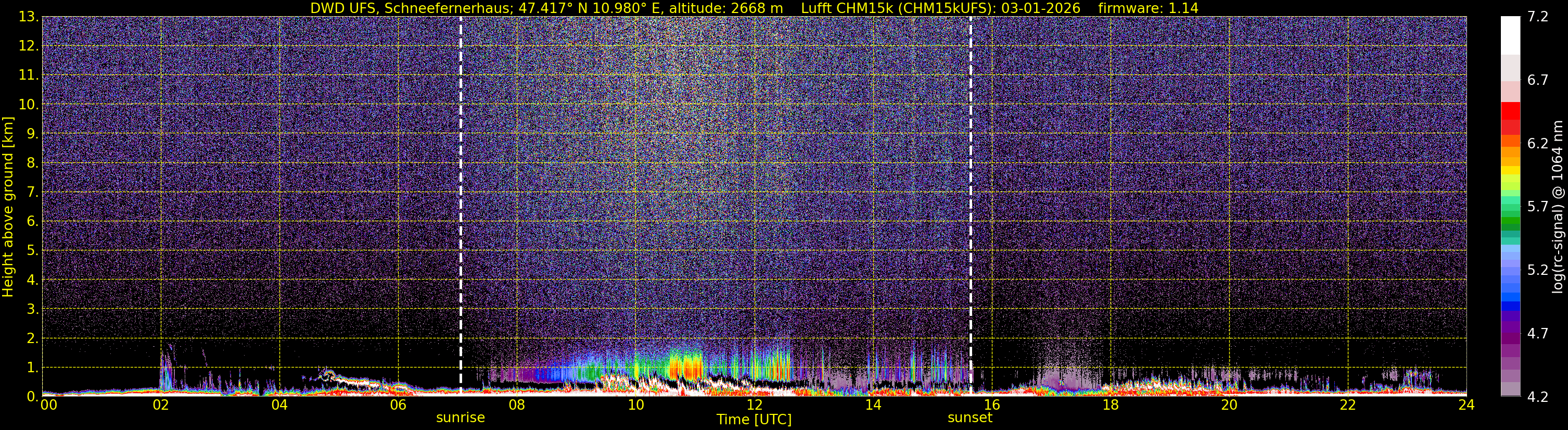Click the plot title text 'DWD UFS, Schneefernerhaus'
Viewport: 1568px width, 430px height.
411,8
